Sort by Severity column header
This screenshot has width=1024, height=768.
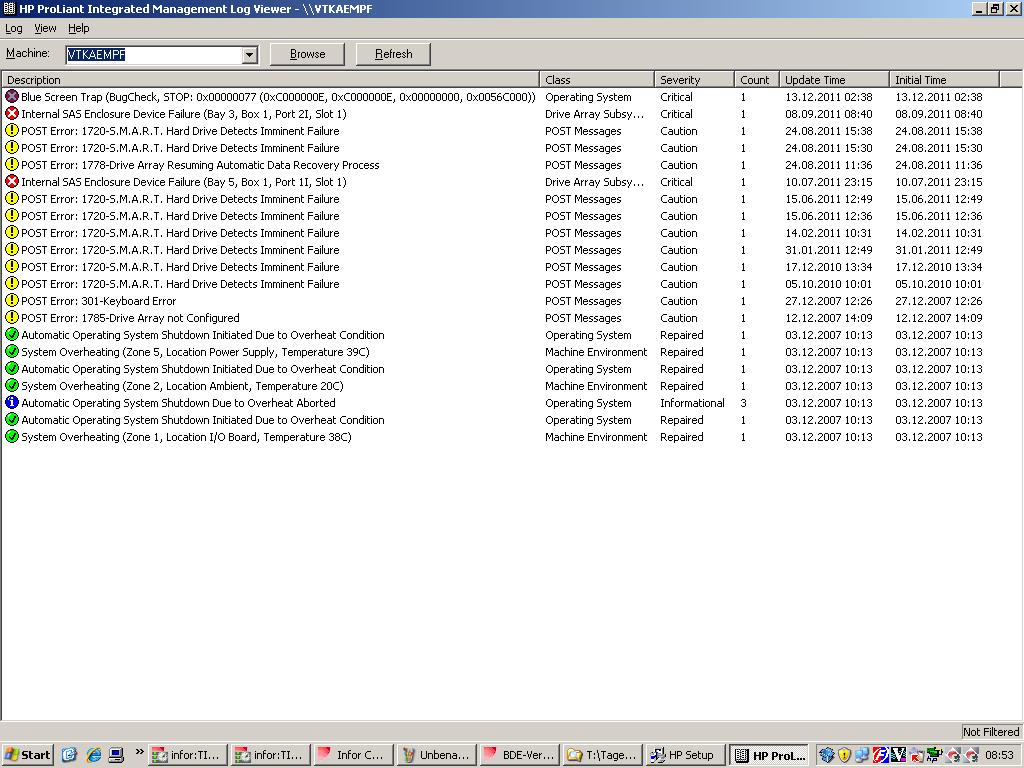click(694, 80)
